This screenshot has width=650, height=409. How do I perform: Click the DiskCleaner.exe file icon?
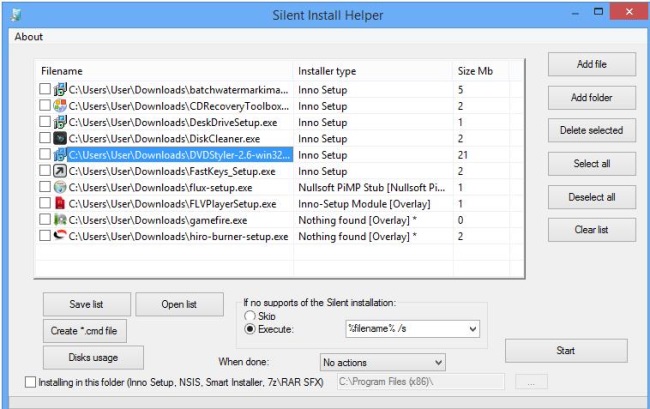tap(60, 138)
